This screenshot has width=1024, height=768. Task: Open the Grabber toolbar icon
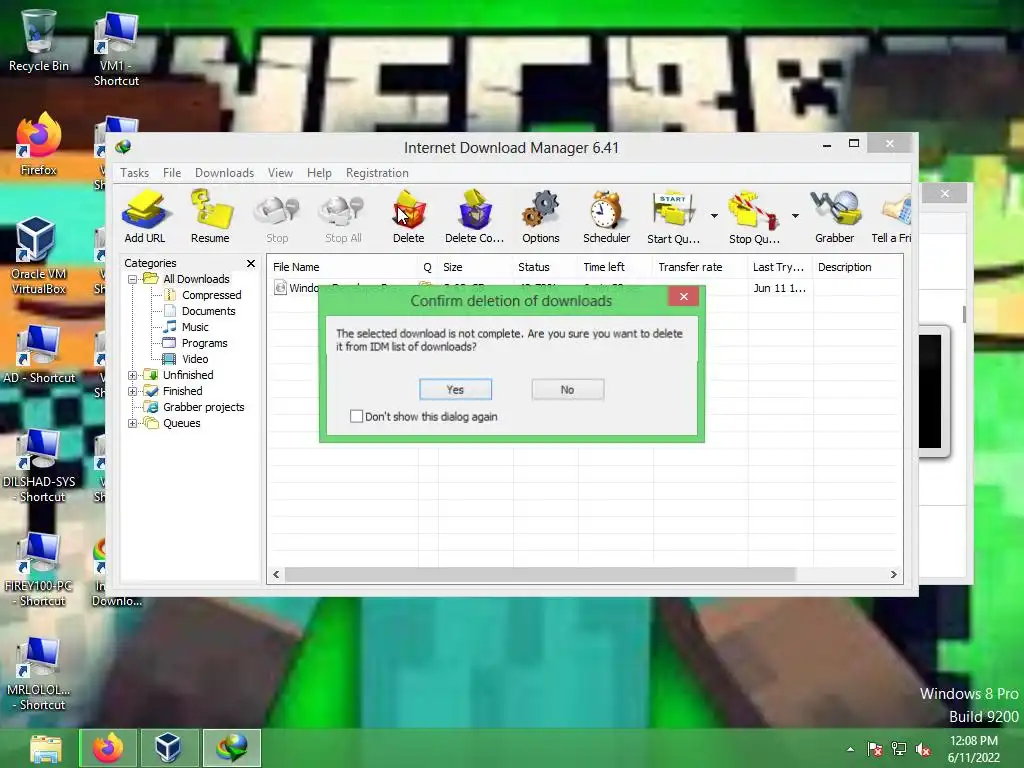click(x=835, y=217)
